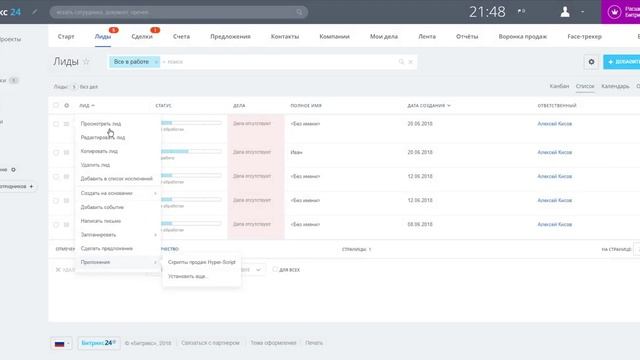
Task: Open the hamburger actions icon for the Иван row
Action: (x=66, y=152)
